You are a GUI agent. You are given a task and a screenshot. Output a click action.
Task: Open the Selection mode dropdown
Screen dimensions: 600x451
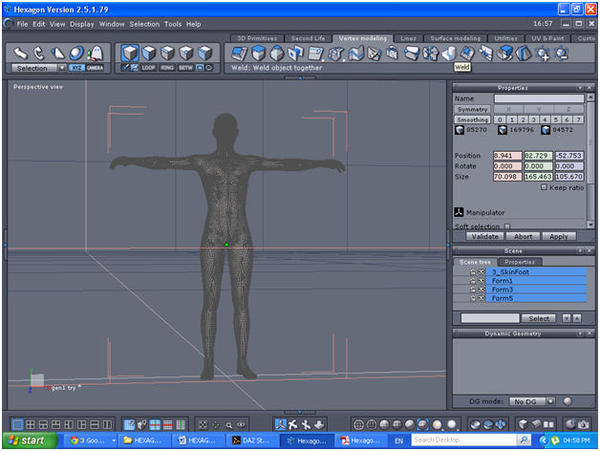39,68
